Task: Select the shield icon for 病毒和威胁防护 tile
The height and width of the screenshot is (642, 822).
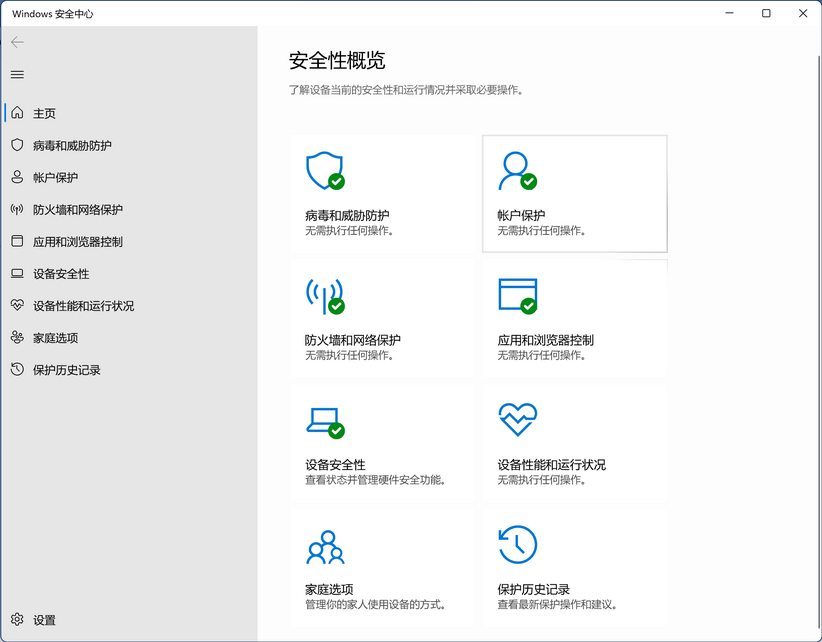Action: pos(326,170)
